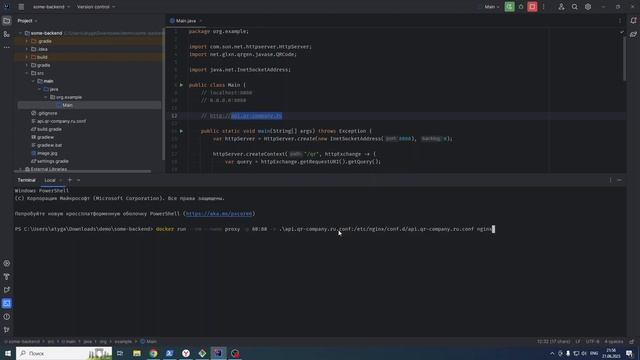Collapse the org.example package
Screen dimensions: 640x360
tap(46, 97)
